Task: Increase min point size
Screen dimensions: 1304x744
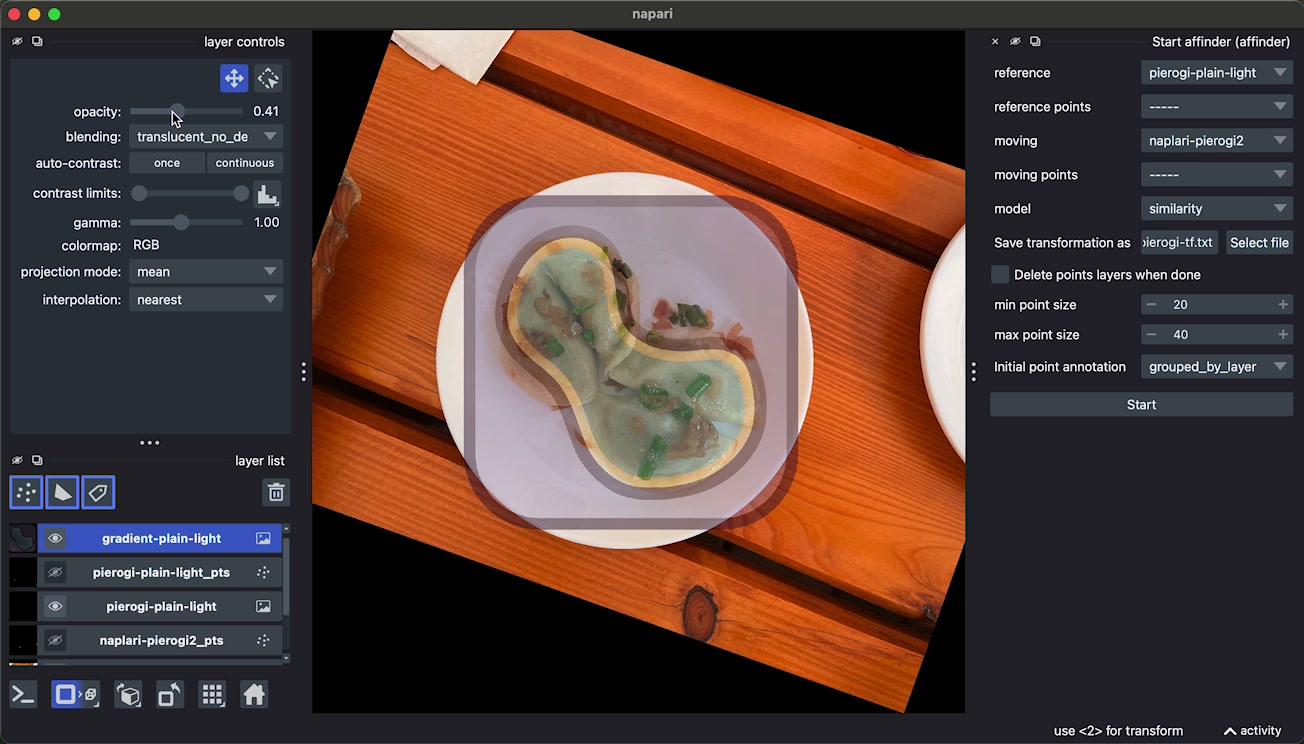Action: pyautogui.click(x=1283, y=305)
